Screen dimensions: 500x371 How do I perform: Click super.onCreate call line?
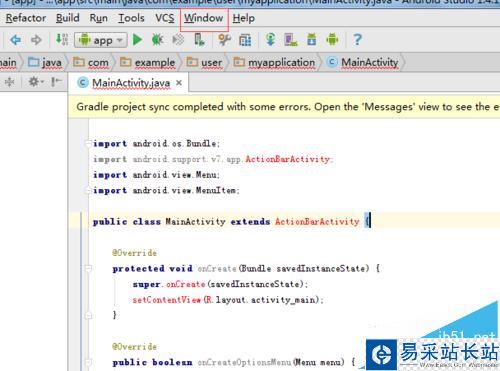[x=220, y=284]
